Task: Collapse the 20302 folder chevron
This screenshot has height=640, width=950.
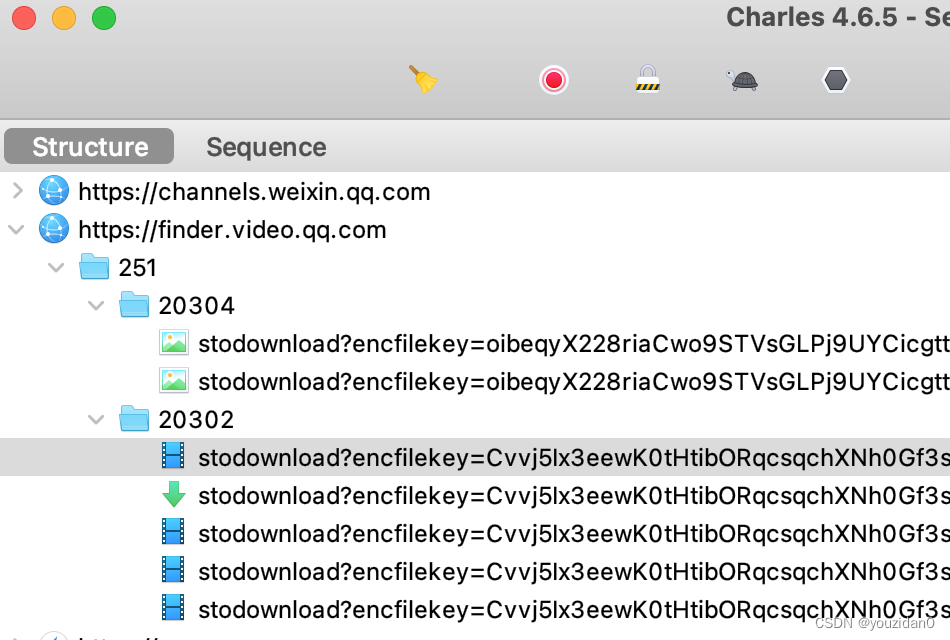Action: pyautogui.click(x=96, y=419)
